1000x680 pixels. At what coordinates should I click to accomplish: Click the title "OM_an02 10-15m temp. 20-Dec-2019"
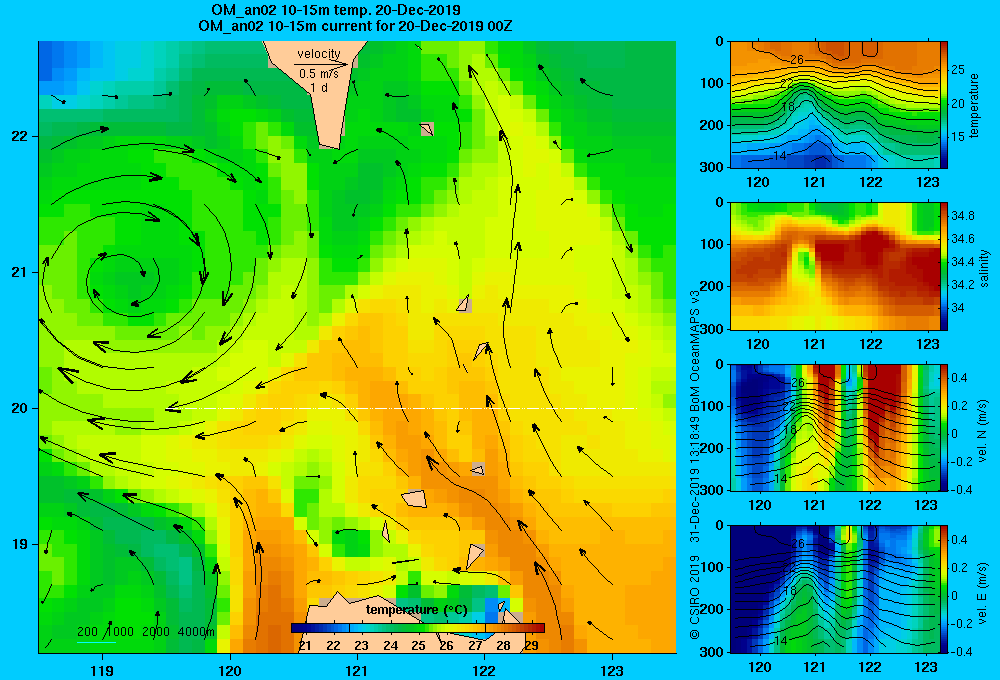point(336,10)
